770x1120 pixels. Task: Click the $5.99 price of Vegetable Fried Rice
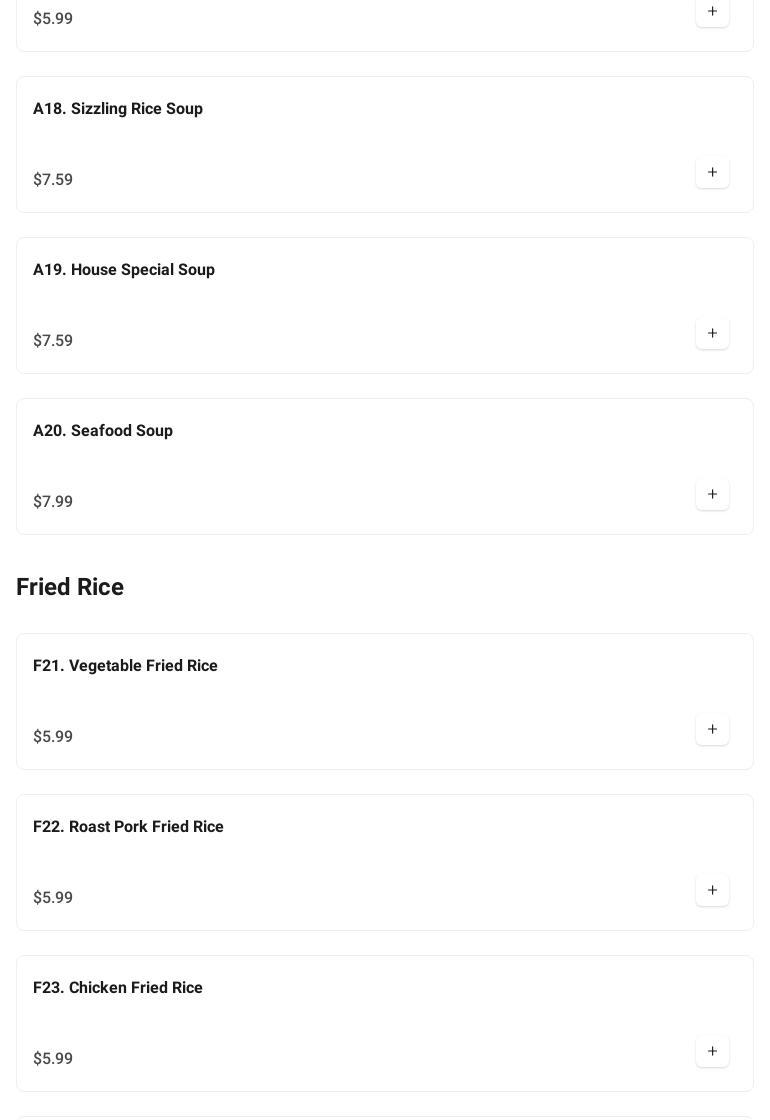(x=53, y=736)
